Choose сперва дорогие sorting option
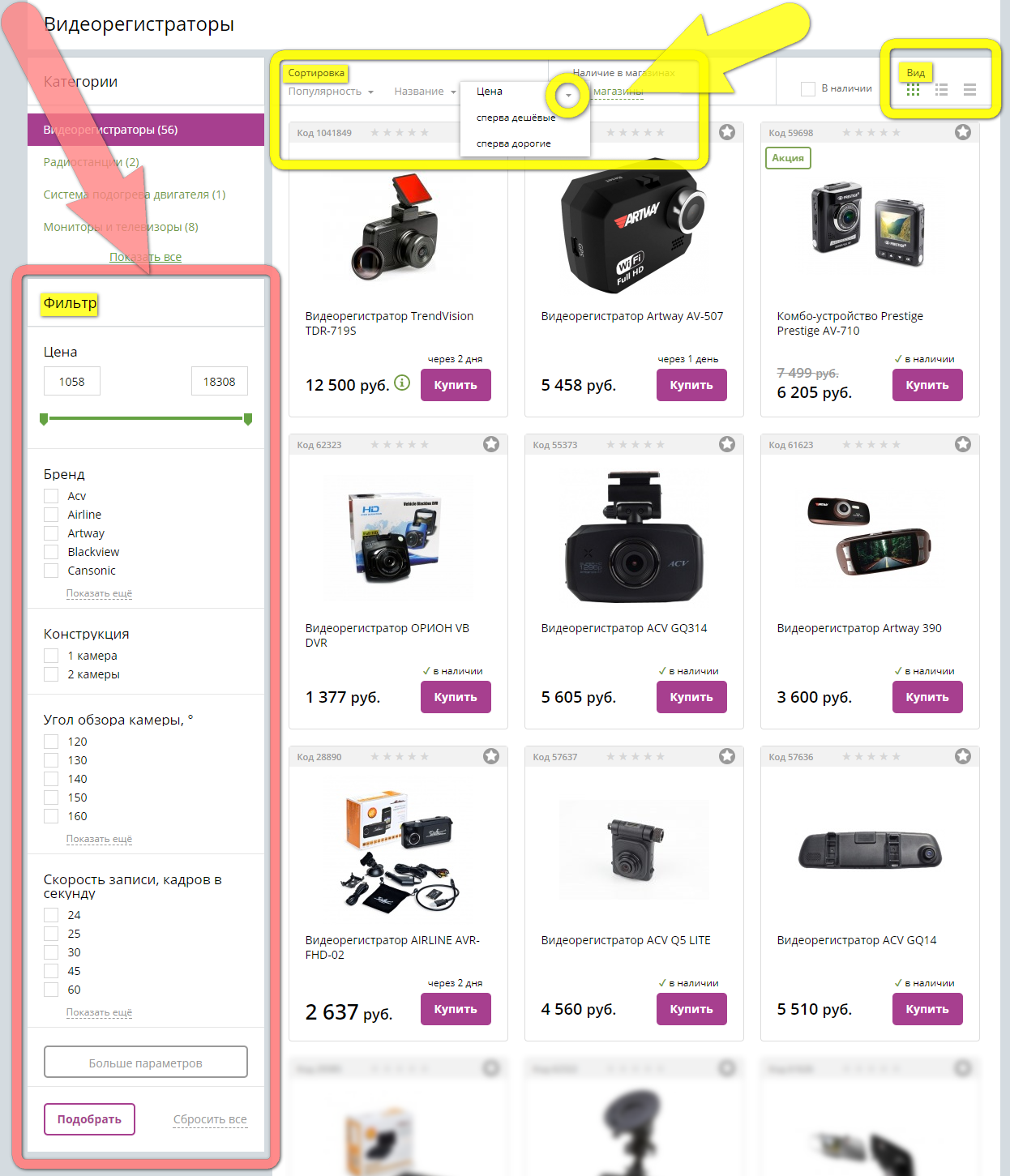 [x=514, y=143]
